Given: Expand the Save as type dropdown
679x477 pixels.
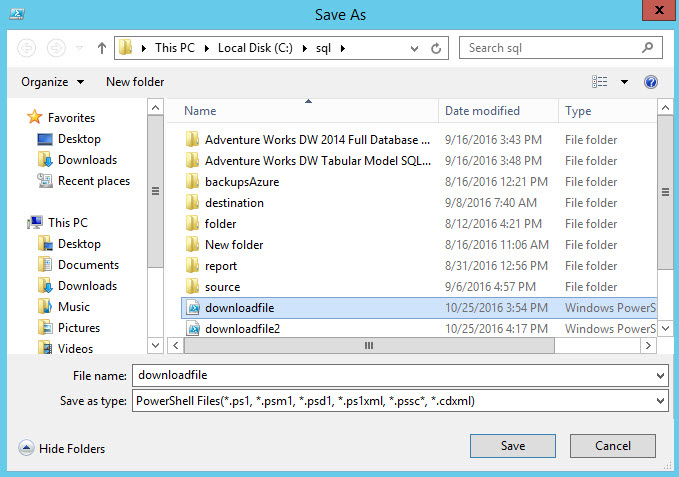Looking at the screenshot, I should click(659, 401).
